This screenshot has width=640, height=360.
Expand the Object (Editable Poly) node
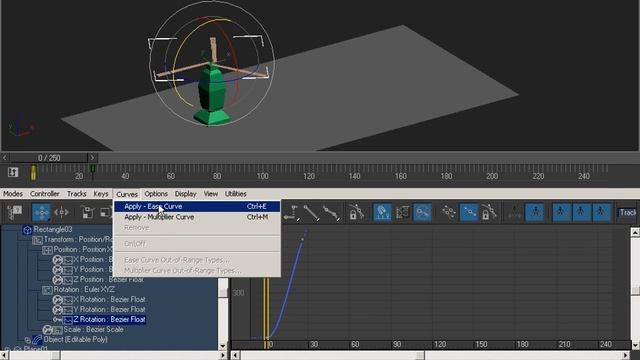27,340
